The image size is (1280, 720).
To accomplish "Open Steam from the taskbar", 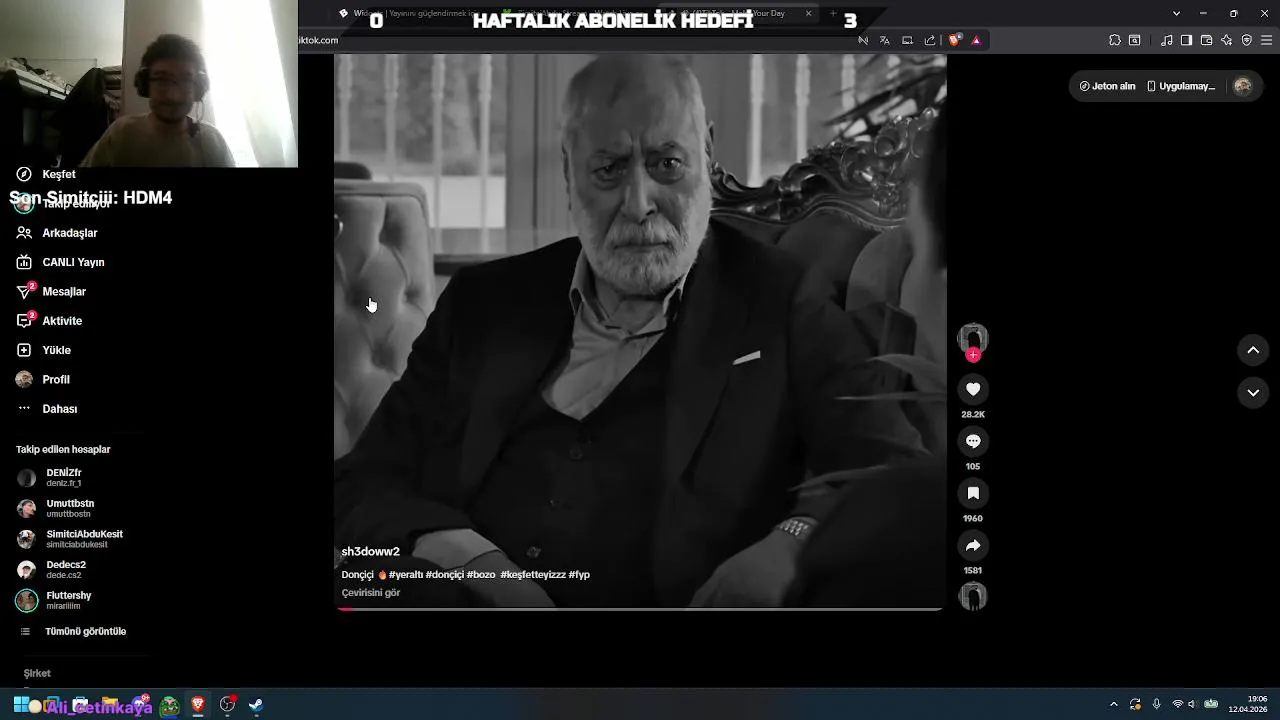I will pyautogui.click(x=256, y=705).
